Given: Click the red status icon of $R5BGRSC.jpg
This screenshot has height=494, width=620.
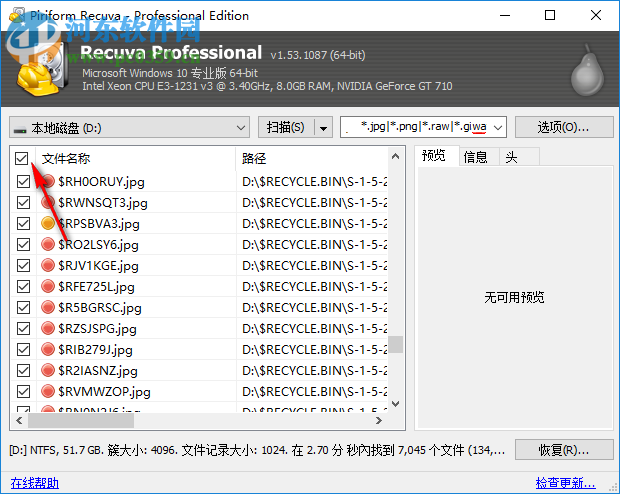Looking at the screenshot, I should coord(48,307).
